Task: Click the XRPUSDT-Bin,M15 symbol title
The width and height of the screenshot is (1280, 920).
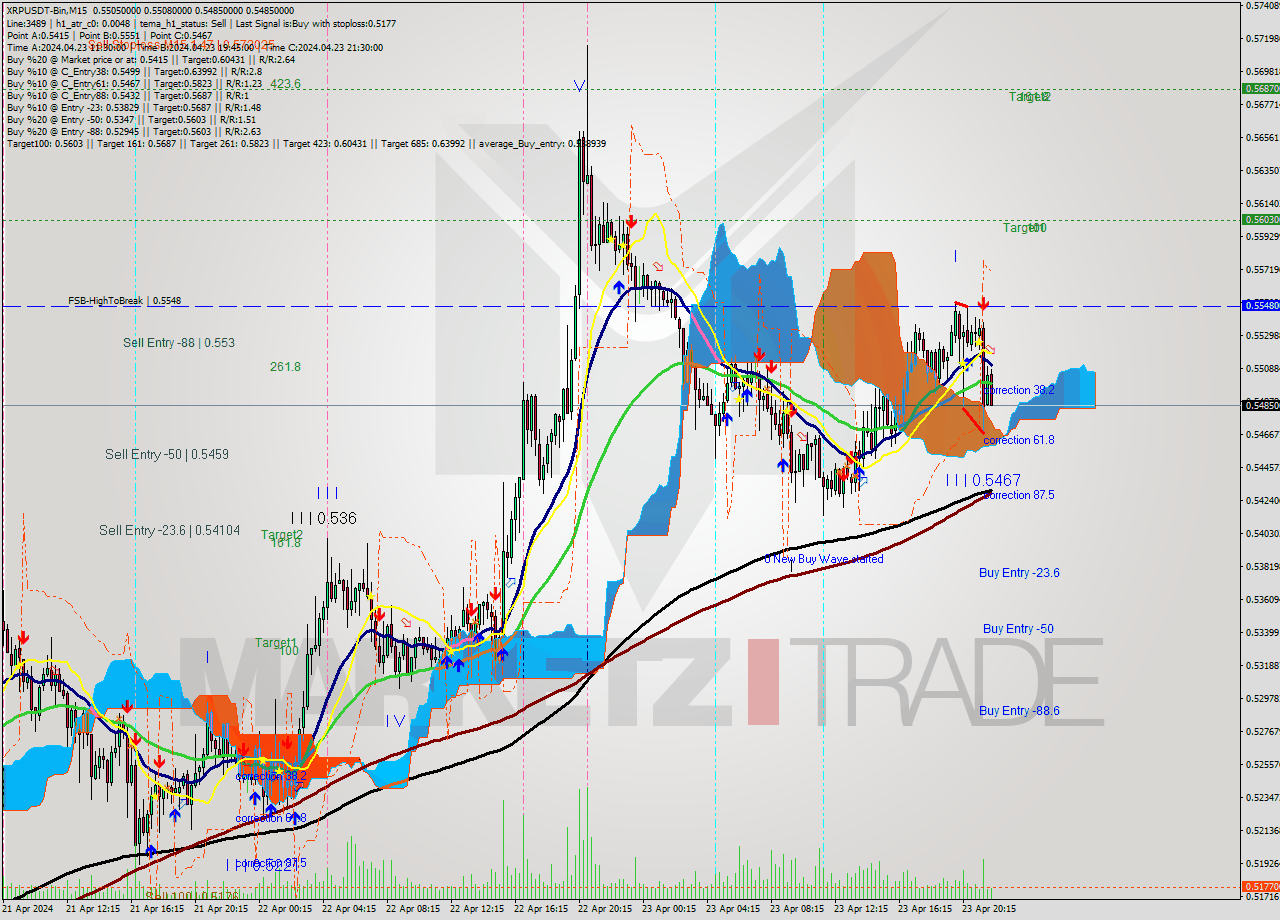Action: click(x=47, y=9)
